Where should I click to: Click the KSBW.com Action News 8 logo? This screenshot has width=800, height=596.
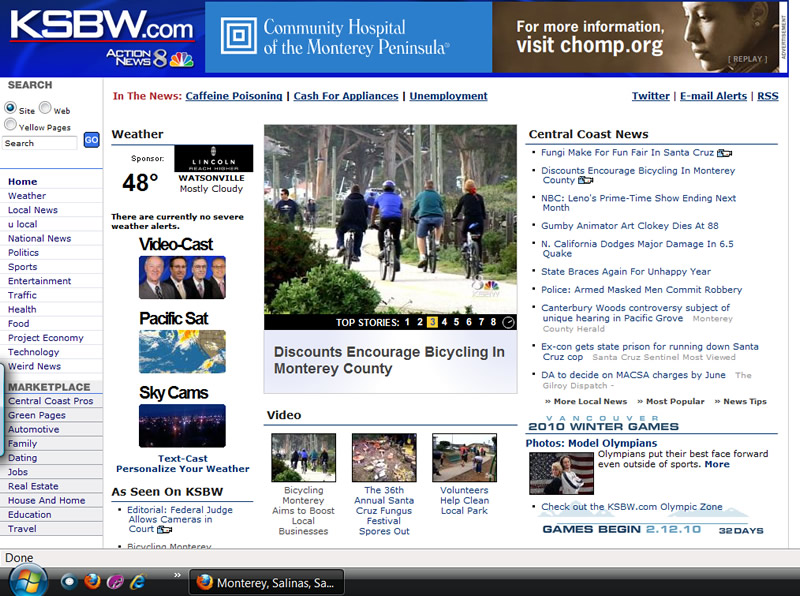(101, 37)
